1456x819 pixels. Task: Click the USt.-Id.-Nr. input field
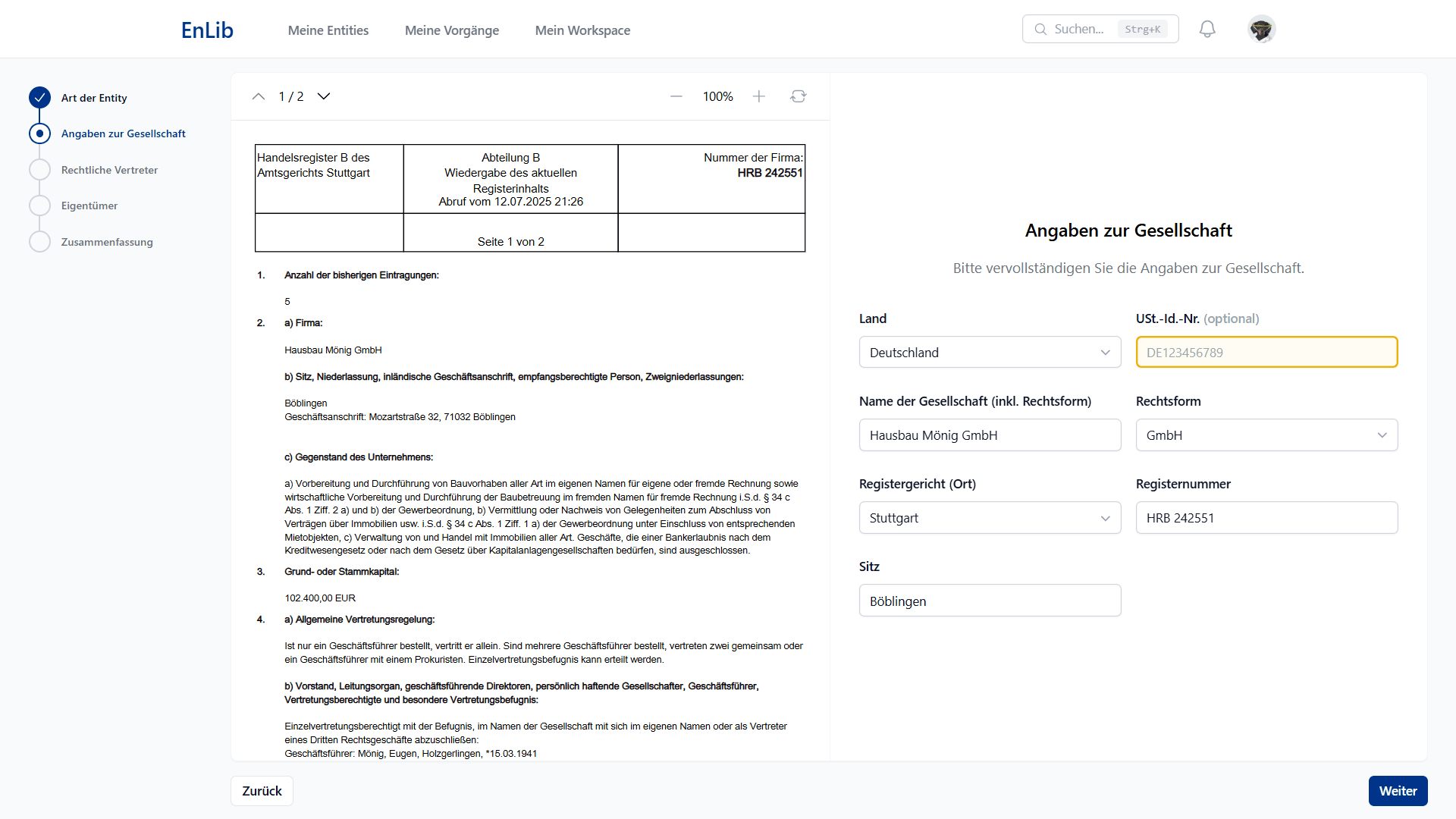point(1266,352)
